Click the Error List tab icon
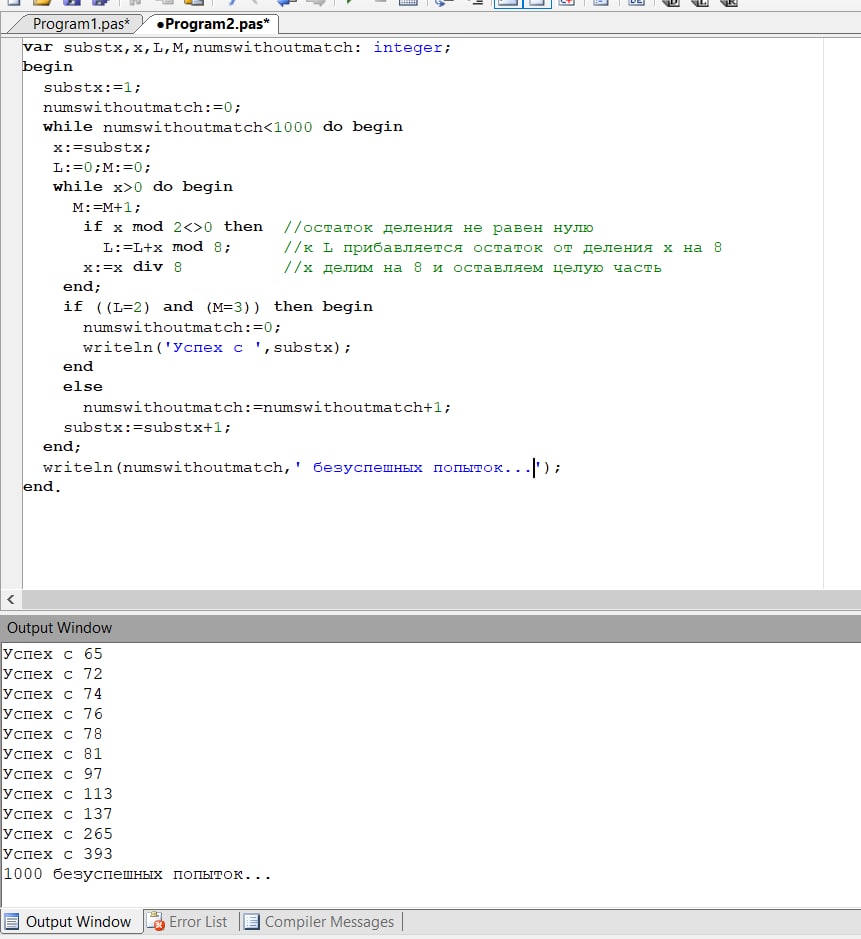Image resolution: width=861 pixels, height=939 pixels. coord(156,921)
